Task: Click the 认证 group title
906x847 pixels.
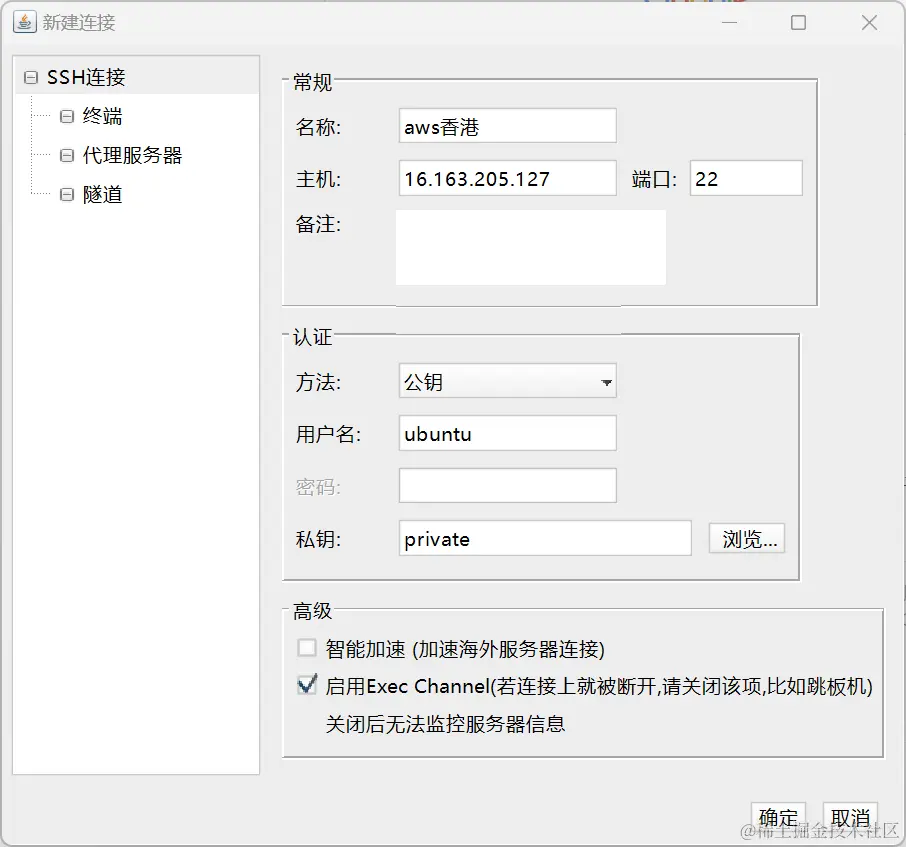Action: coord(312,337)
